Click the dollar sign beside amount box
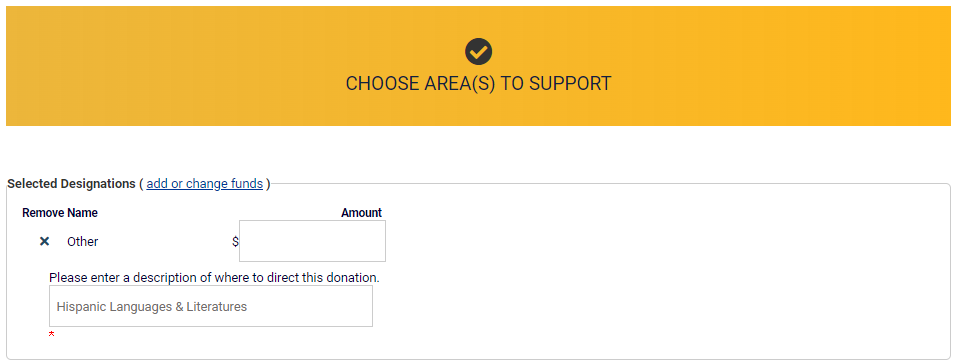The height and width of the screenshot is (364, 955). 235,242
